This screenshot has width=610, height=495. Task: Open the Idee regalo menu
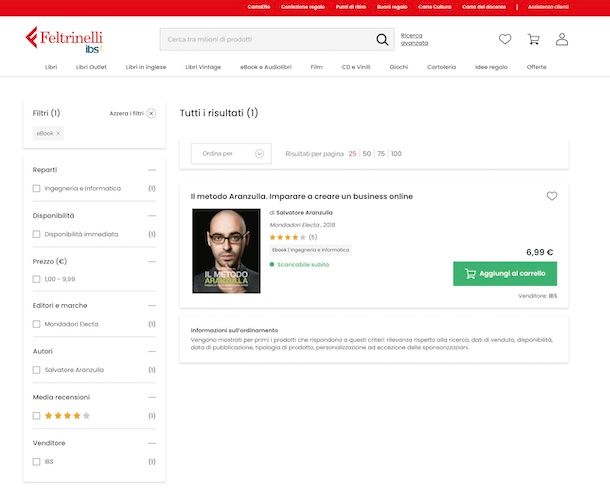pos(491,67)
